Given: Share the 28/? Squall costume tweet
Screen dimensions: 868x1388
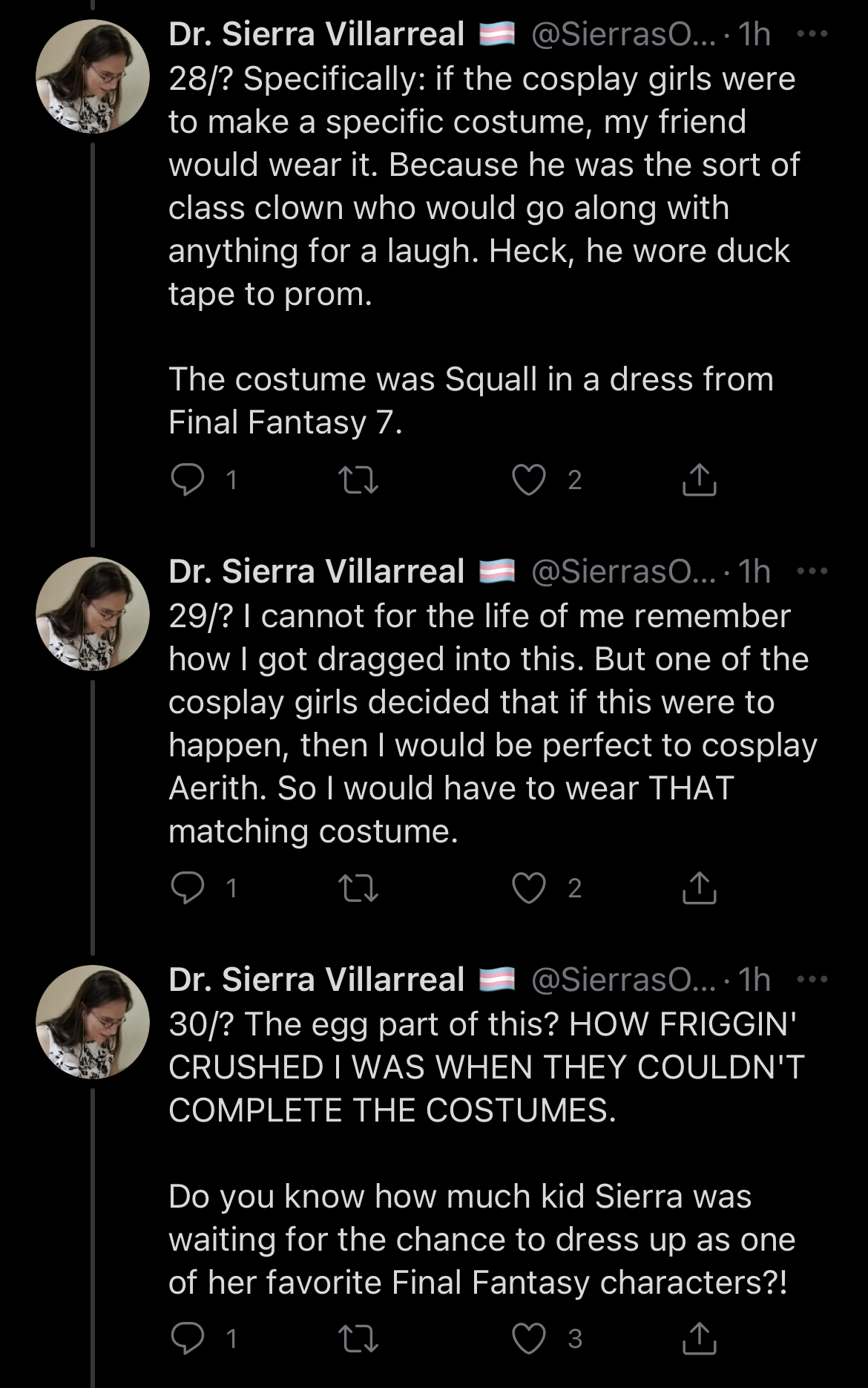Looking at the screenshot, I should point(699,479).
